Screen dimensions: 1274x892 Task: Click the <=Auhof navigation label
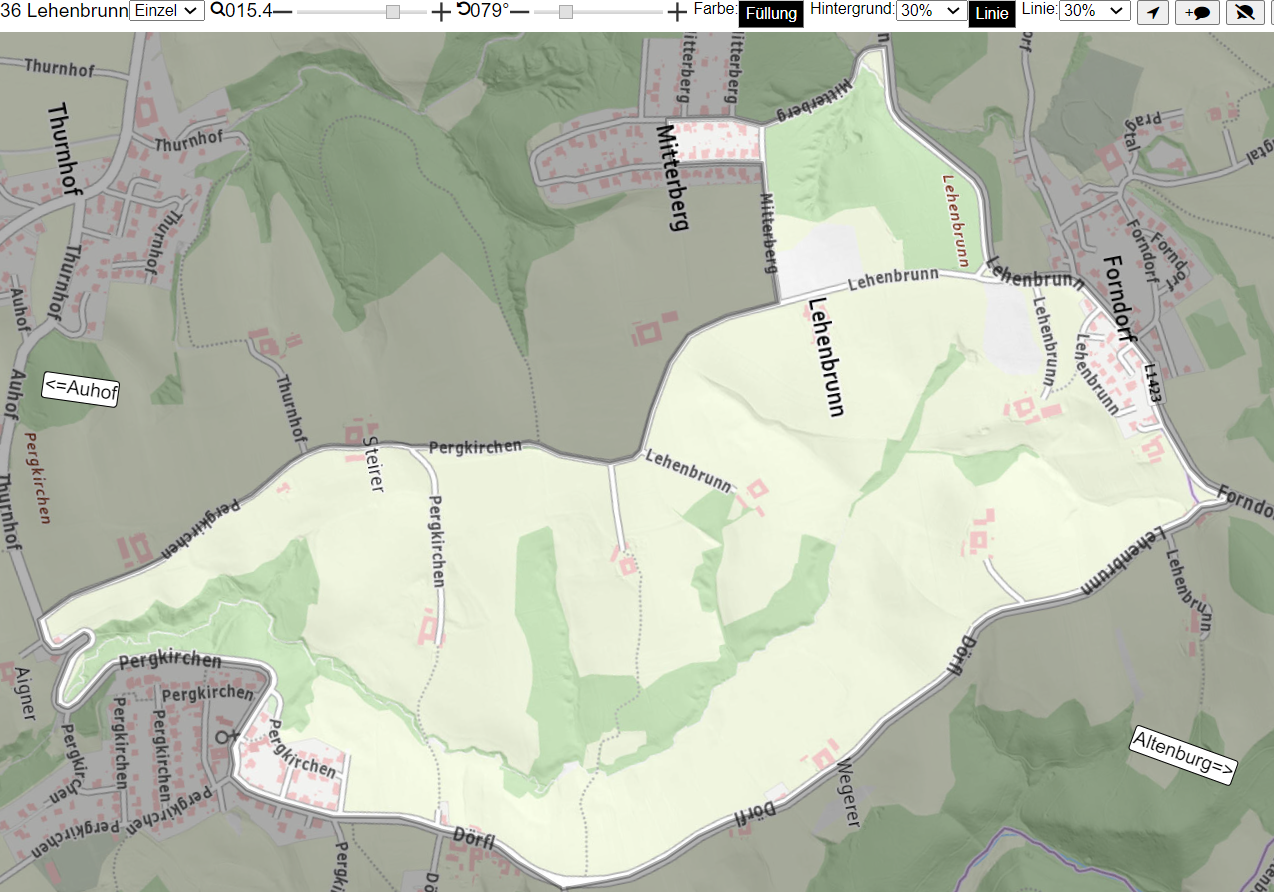point(80,389)
